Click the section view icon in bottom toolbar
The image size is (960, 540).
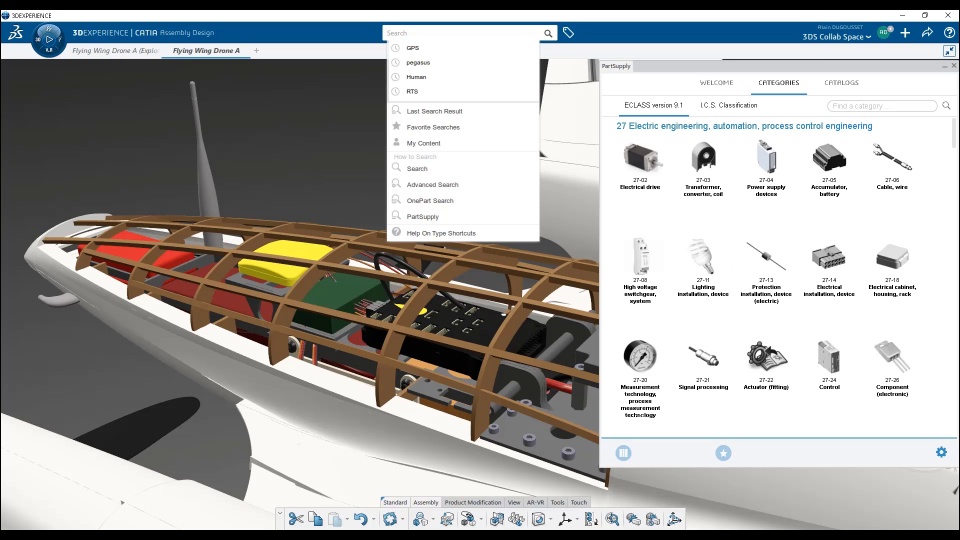point(538,519)
